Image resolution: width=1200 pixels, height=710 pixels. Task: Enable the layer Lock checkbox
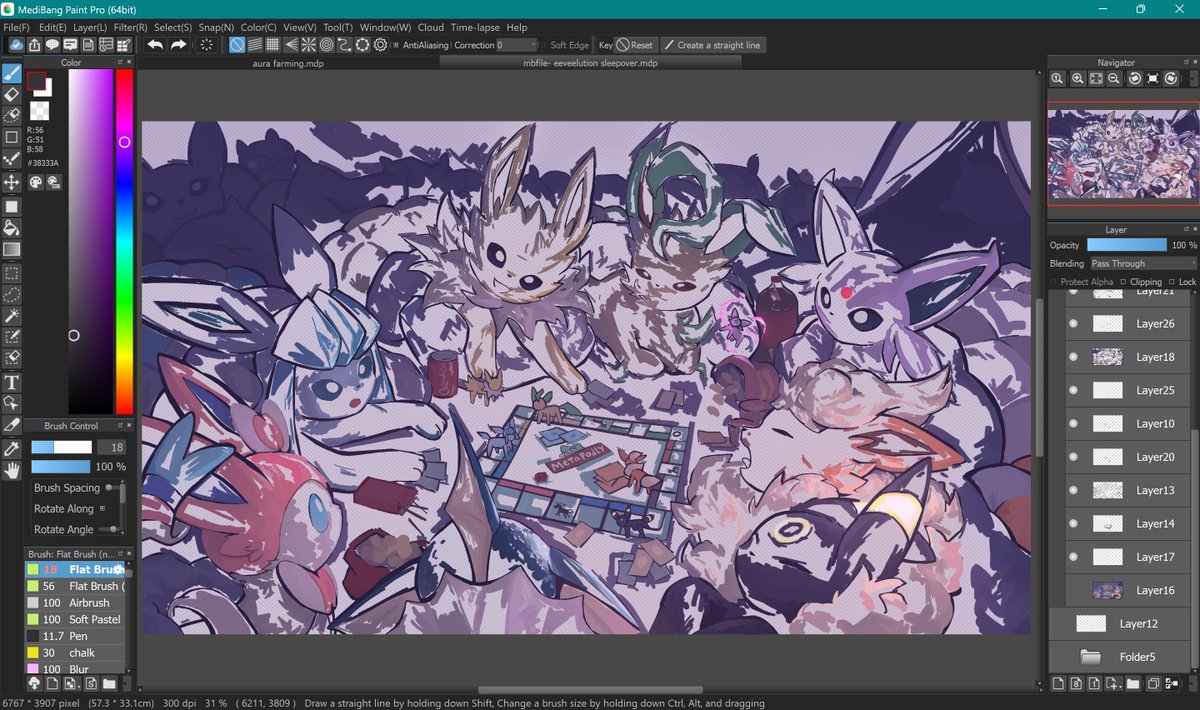pos(1172,282)
